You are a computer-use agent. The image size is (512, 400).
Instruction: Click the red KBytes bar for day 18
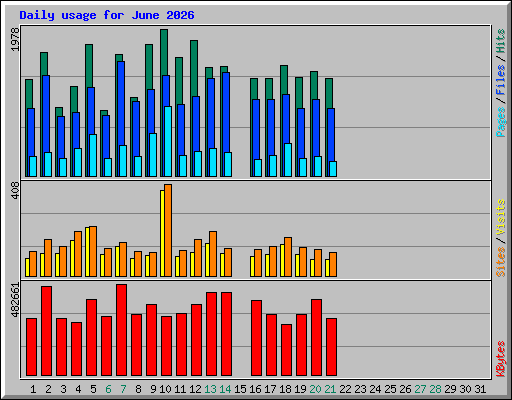286,350
